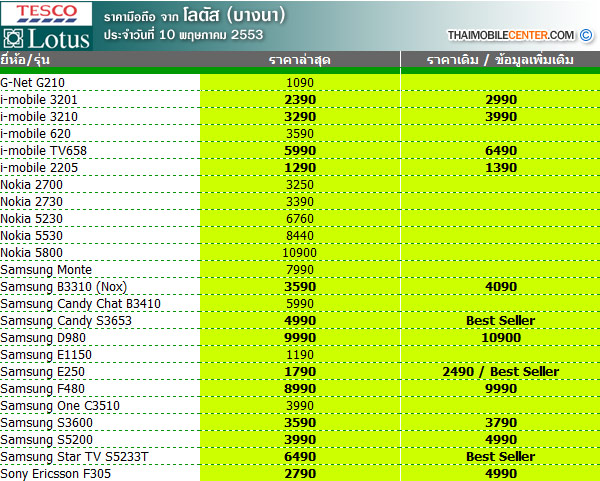Select the Samsung Monte model name
Viewport: 600px width, 481px height.
pos(46,270)
